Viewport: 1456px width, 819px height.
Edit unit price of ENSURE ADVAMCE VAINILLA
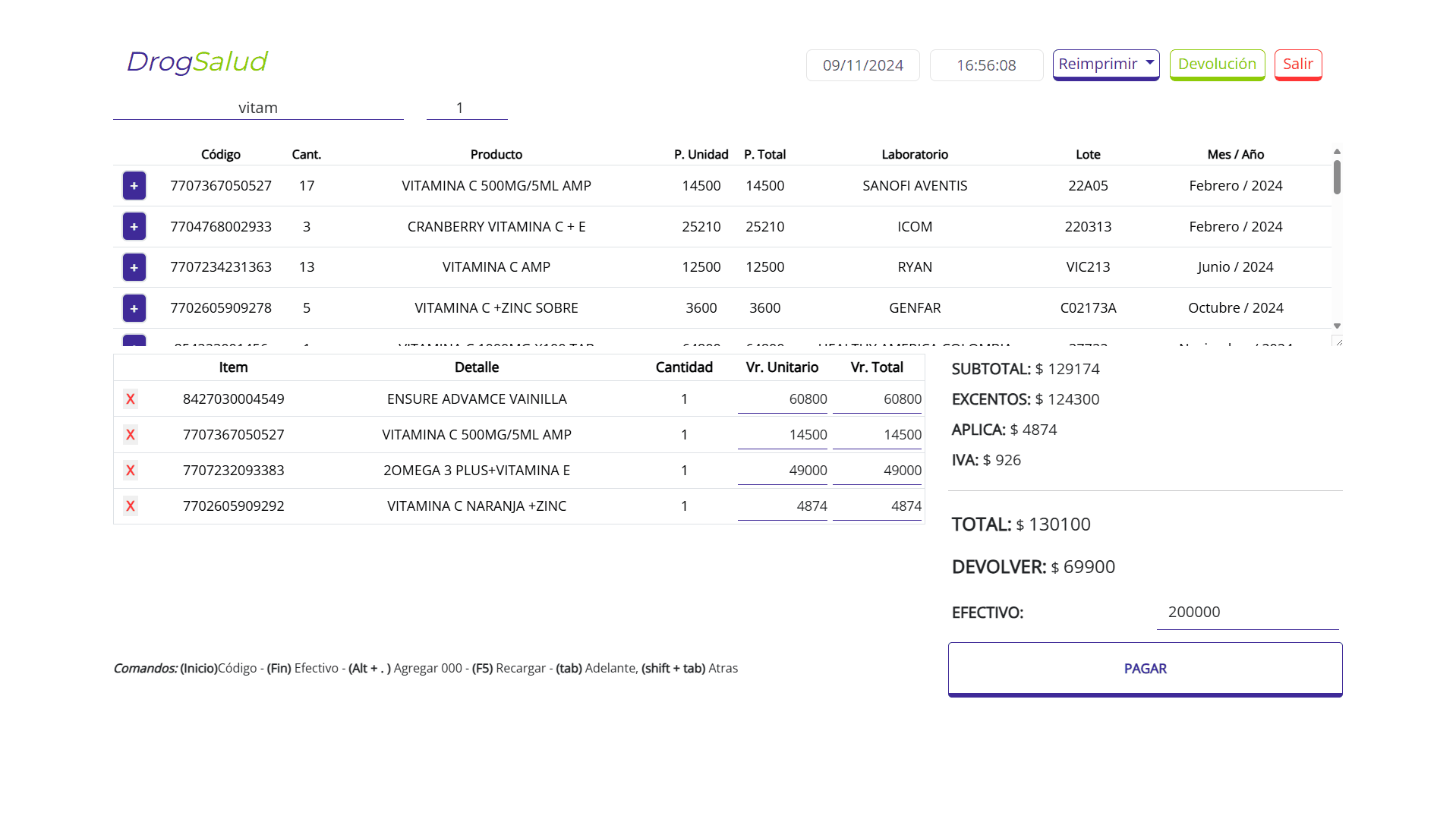tap(782, 399)
